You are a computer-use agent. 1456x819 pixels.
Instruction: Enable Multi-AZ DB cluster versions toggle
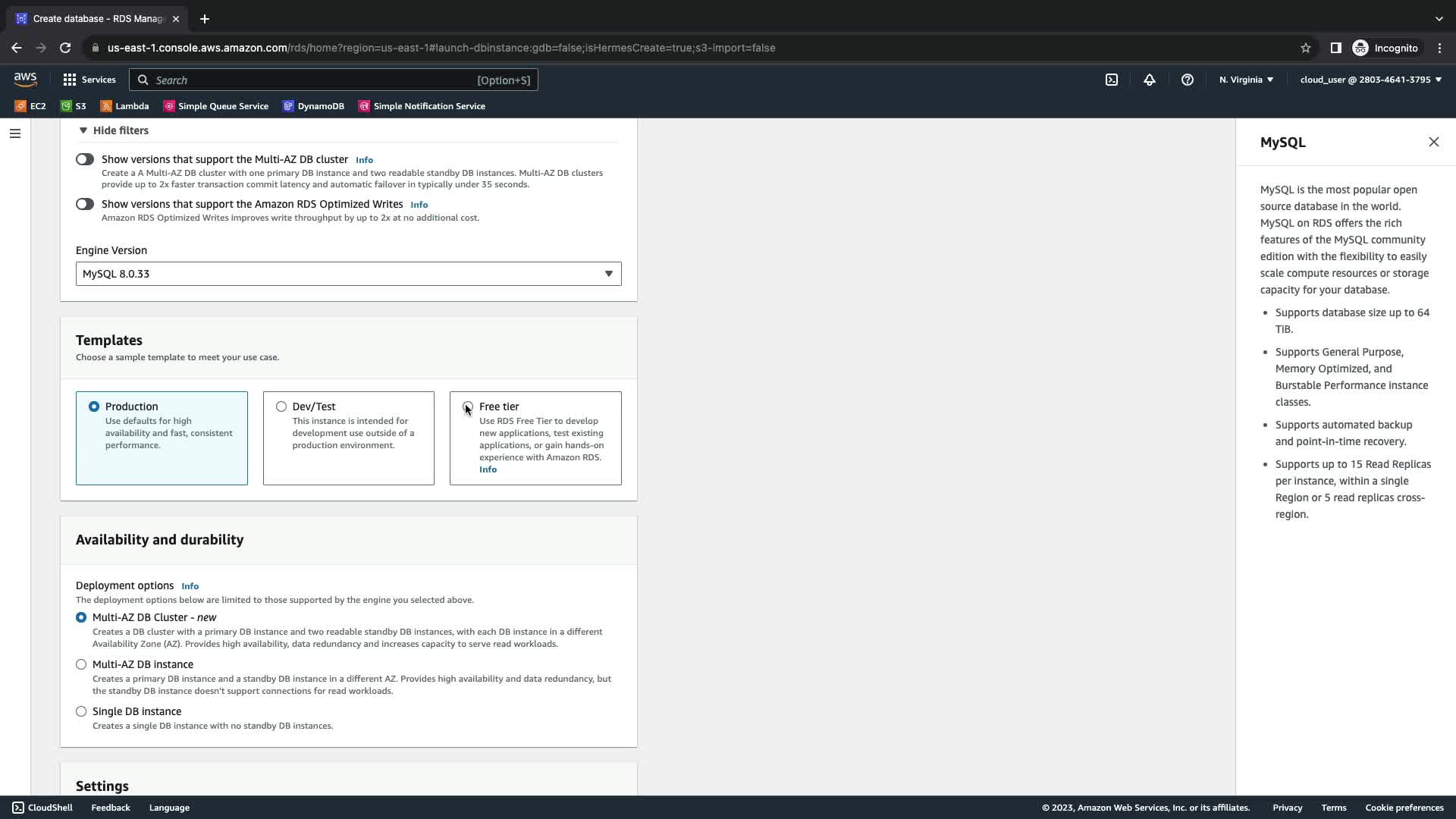85,159
